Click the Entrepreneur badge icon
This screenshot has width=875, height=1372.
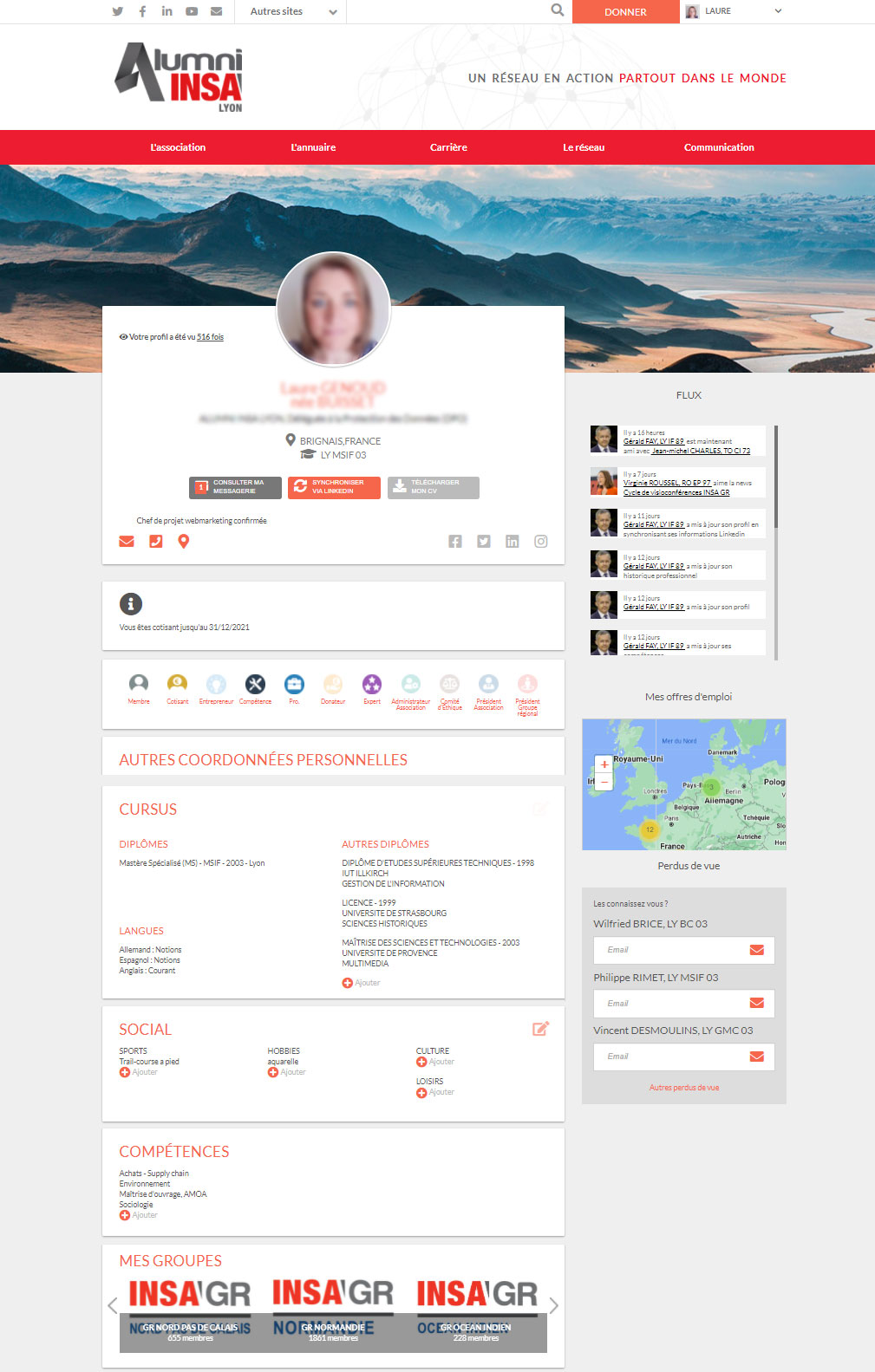[216, 685]
